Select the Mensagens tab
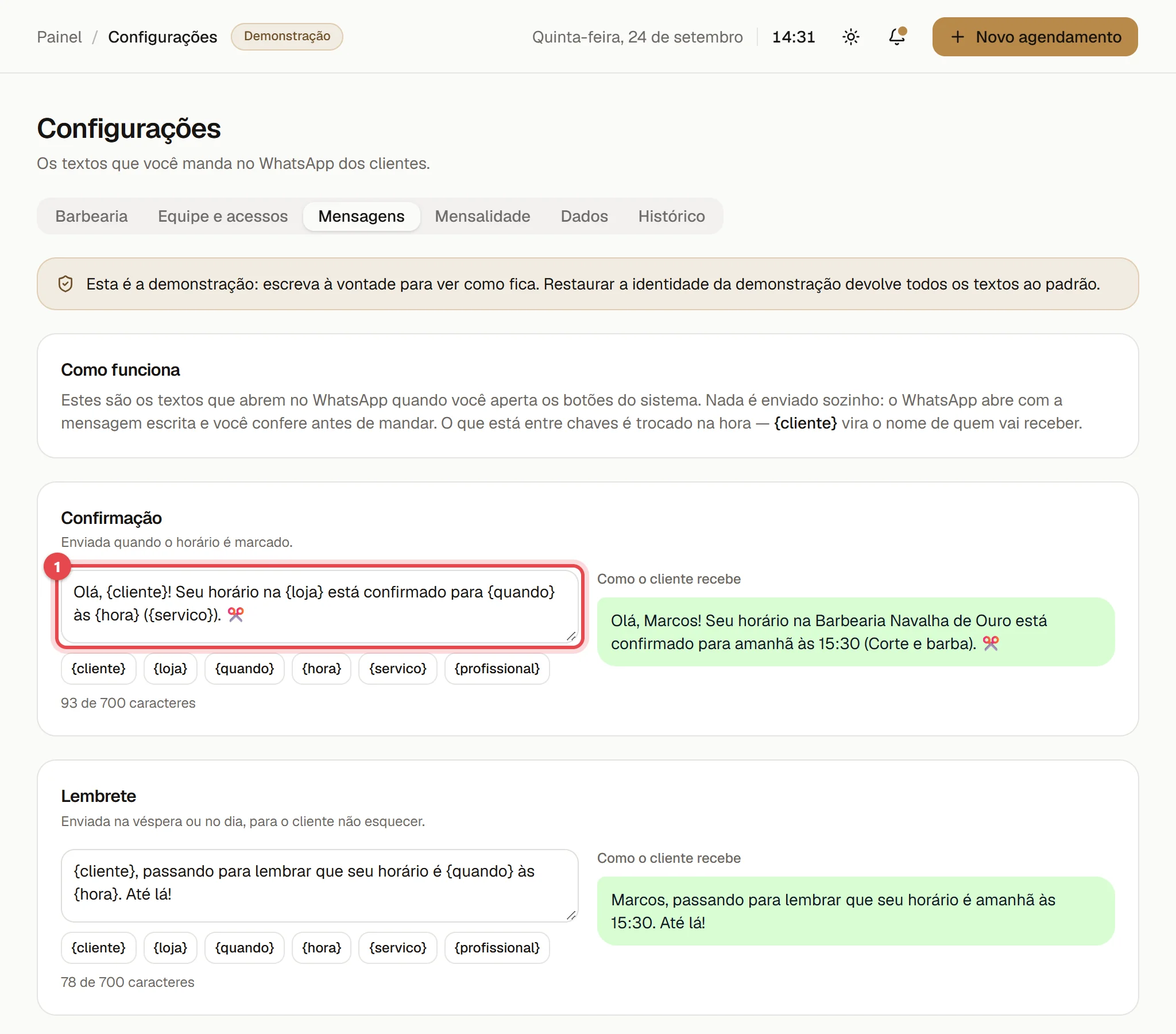The height and width of the screenshot is (1034, 1176). click(361, 217)
